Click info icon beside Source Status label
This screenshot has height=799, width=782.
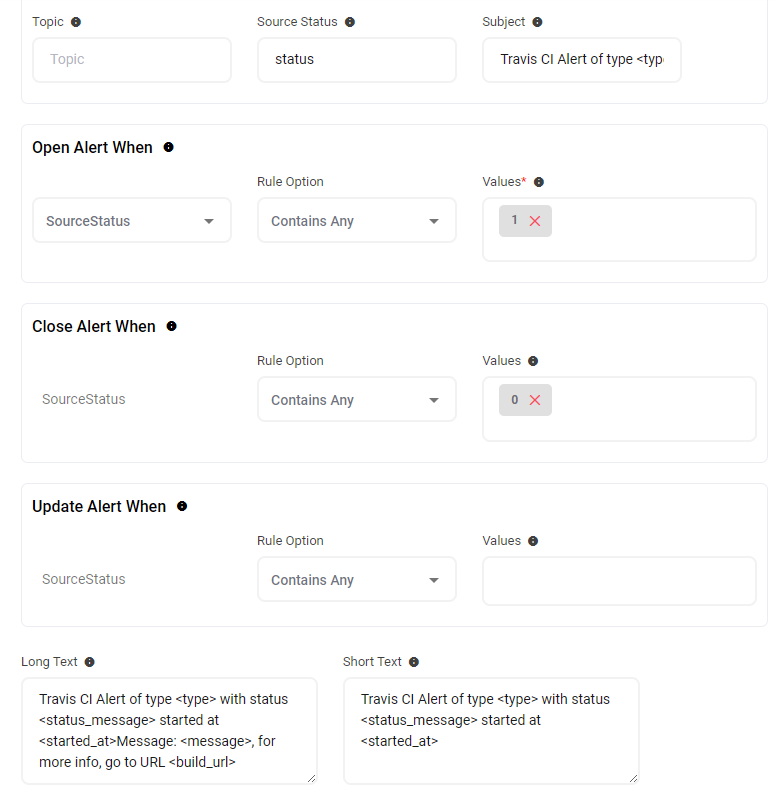pyautogui.click(x=350, y=22)
